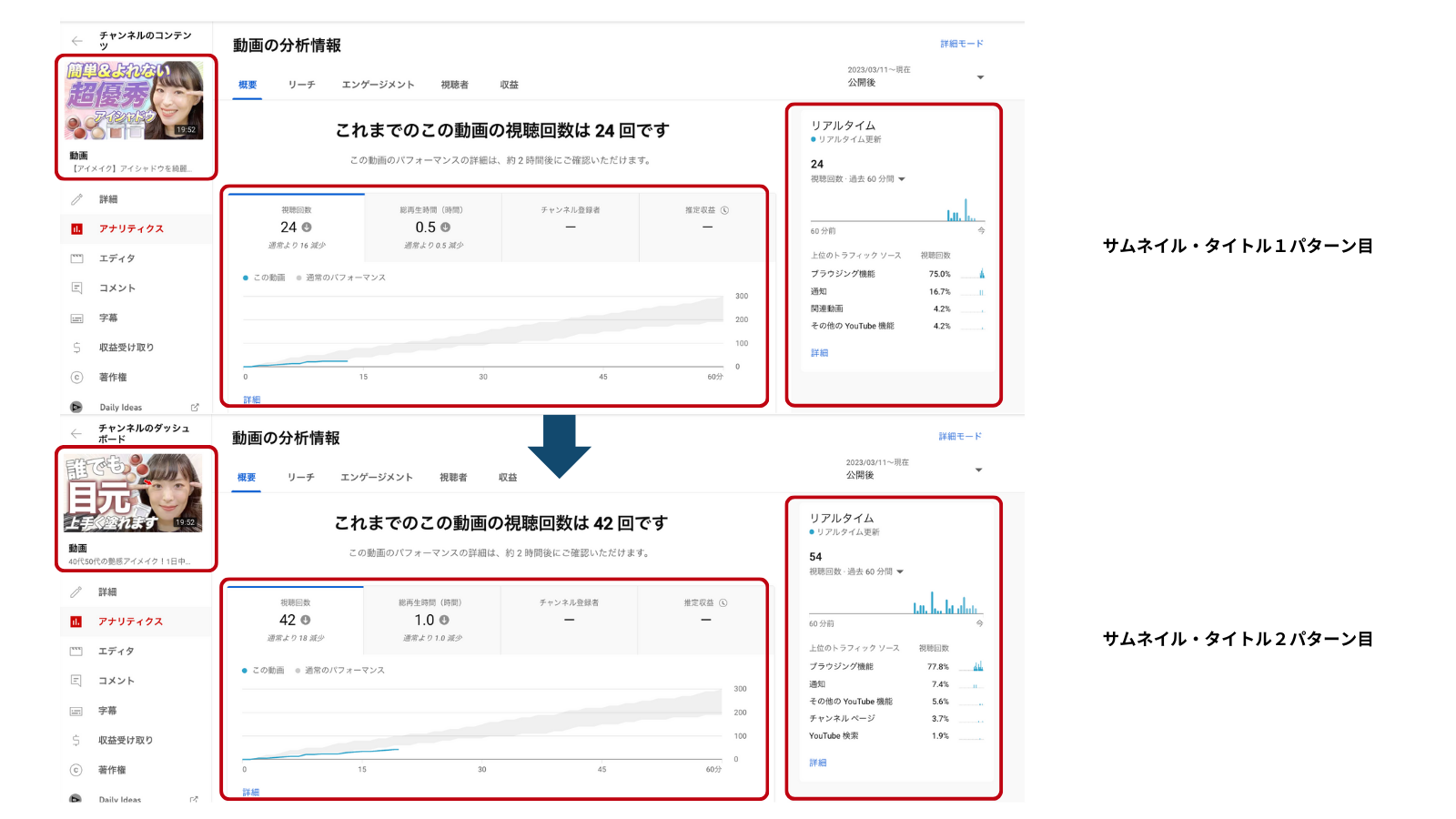Open Daily Ideas under the 超優秀 thumbnail
1456x819 pixels.
click(x=120, y=408)
